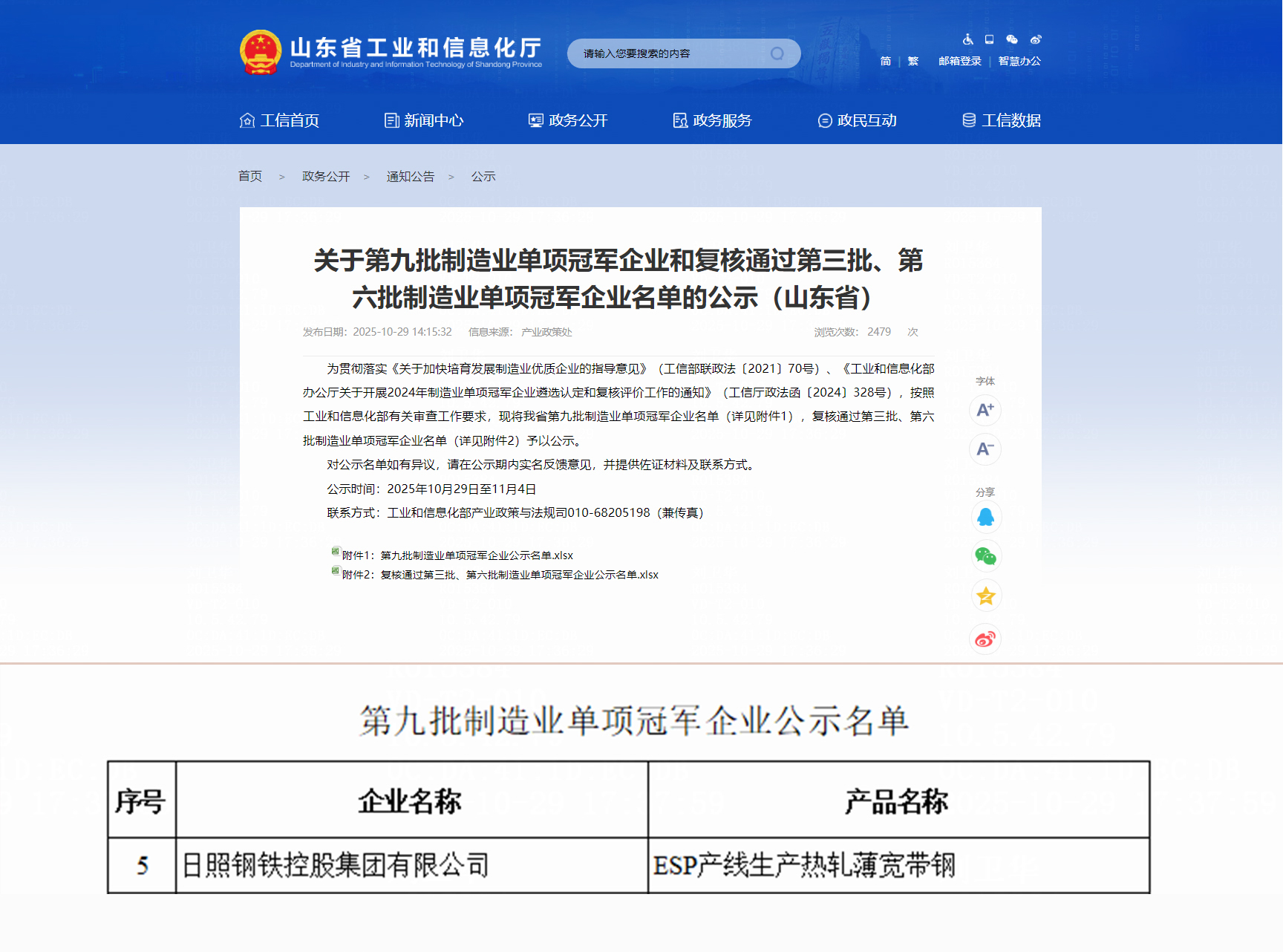Decrease font size with the A- icon
Screen dimensions: 1283x952
[985, 449]
